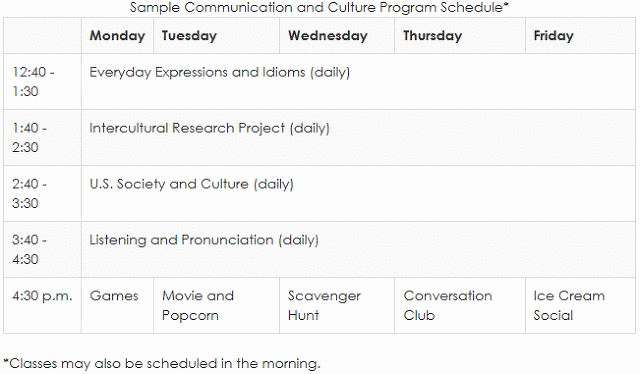Click the Wednesday column header
Image resolution: width=640 pixels, height=374 pixels.
337,36
